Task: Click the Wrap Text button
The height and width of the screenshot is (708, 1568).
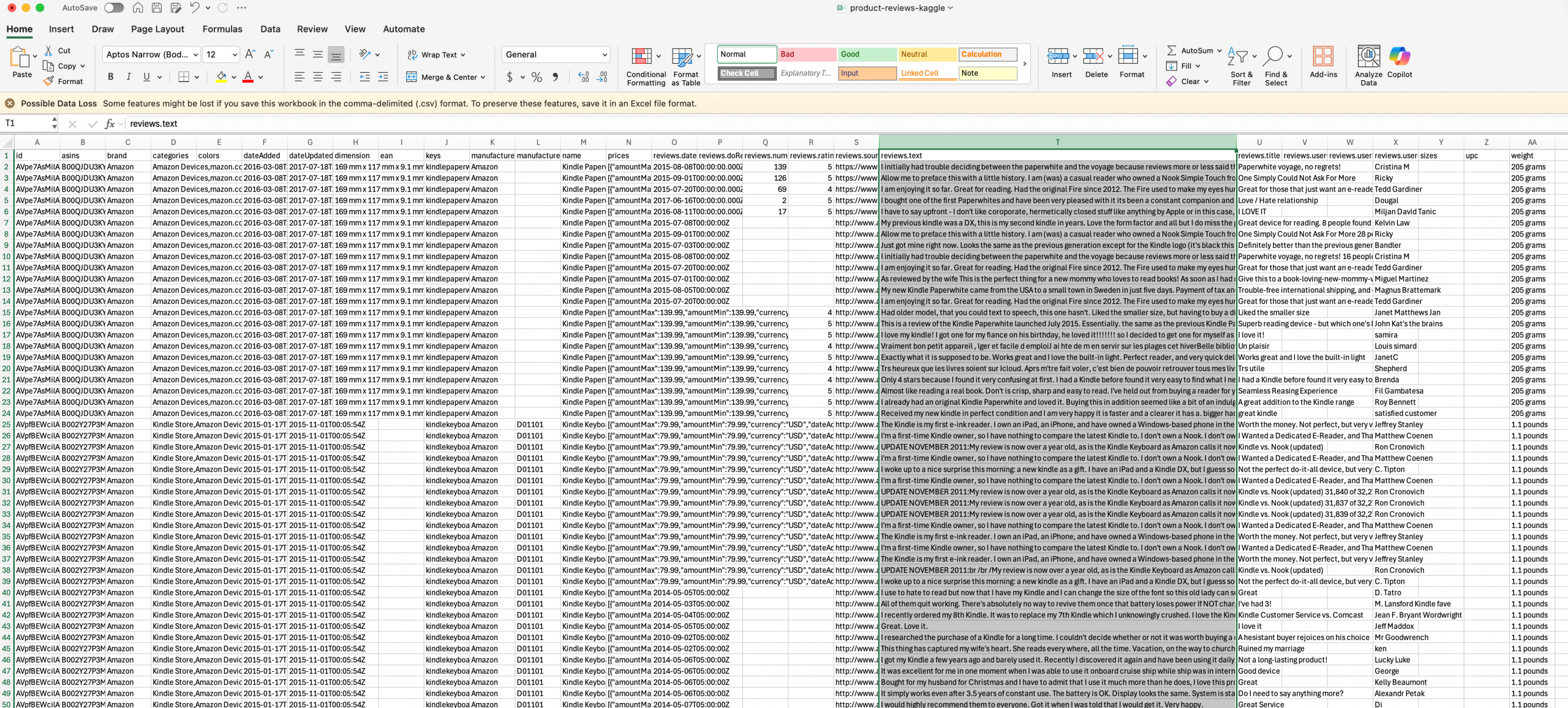Action: [x=436, y=55]
